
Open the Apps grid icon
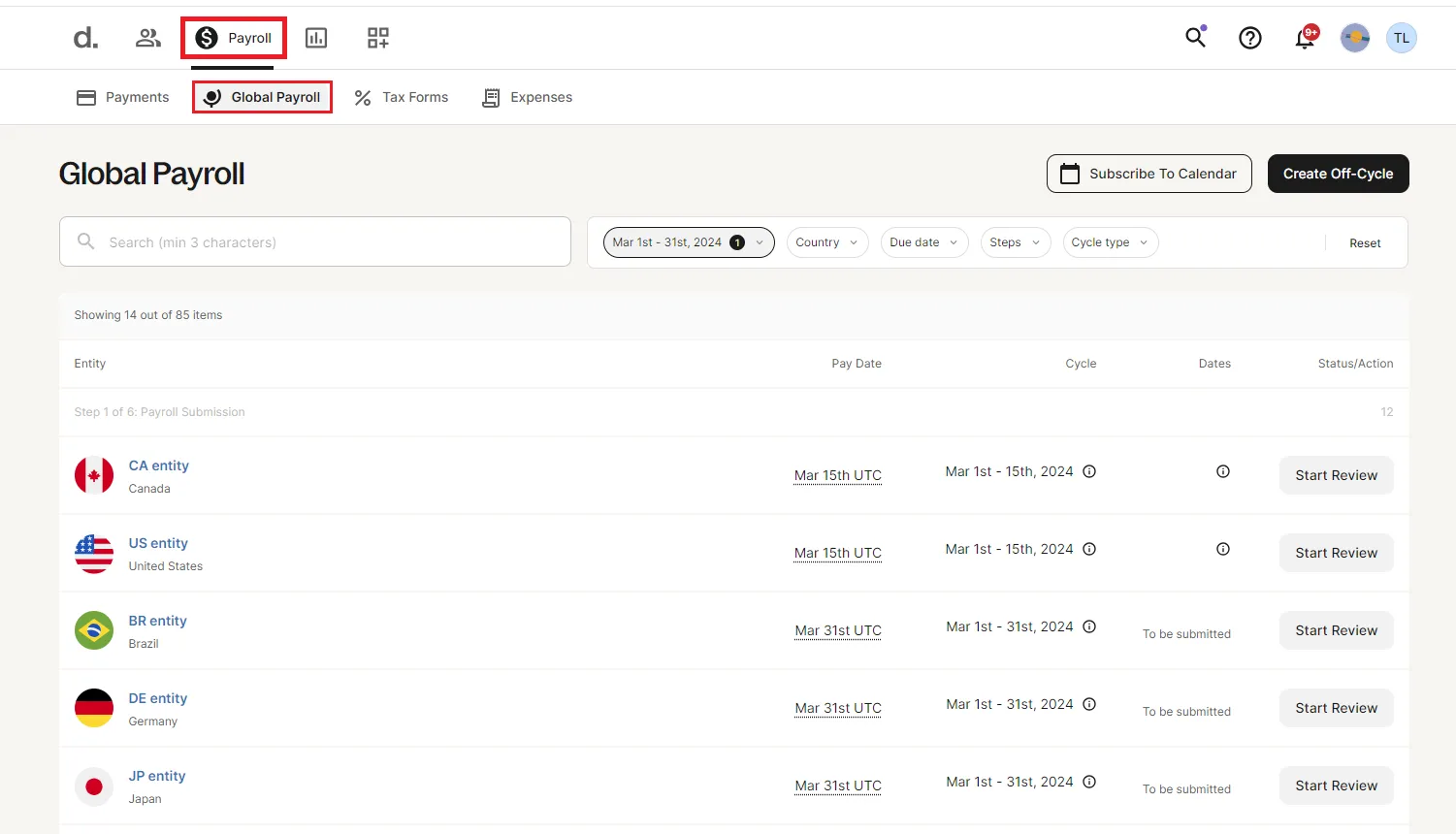tap(377, 38)
